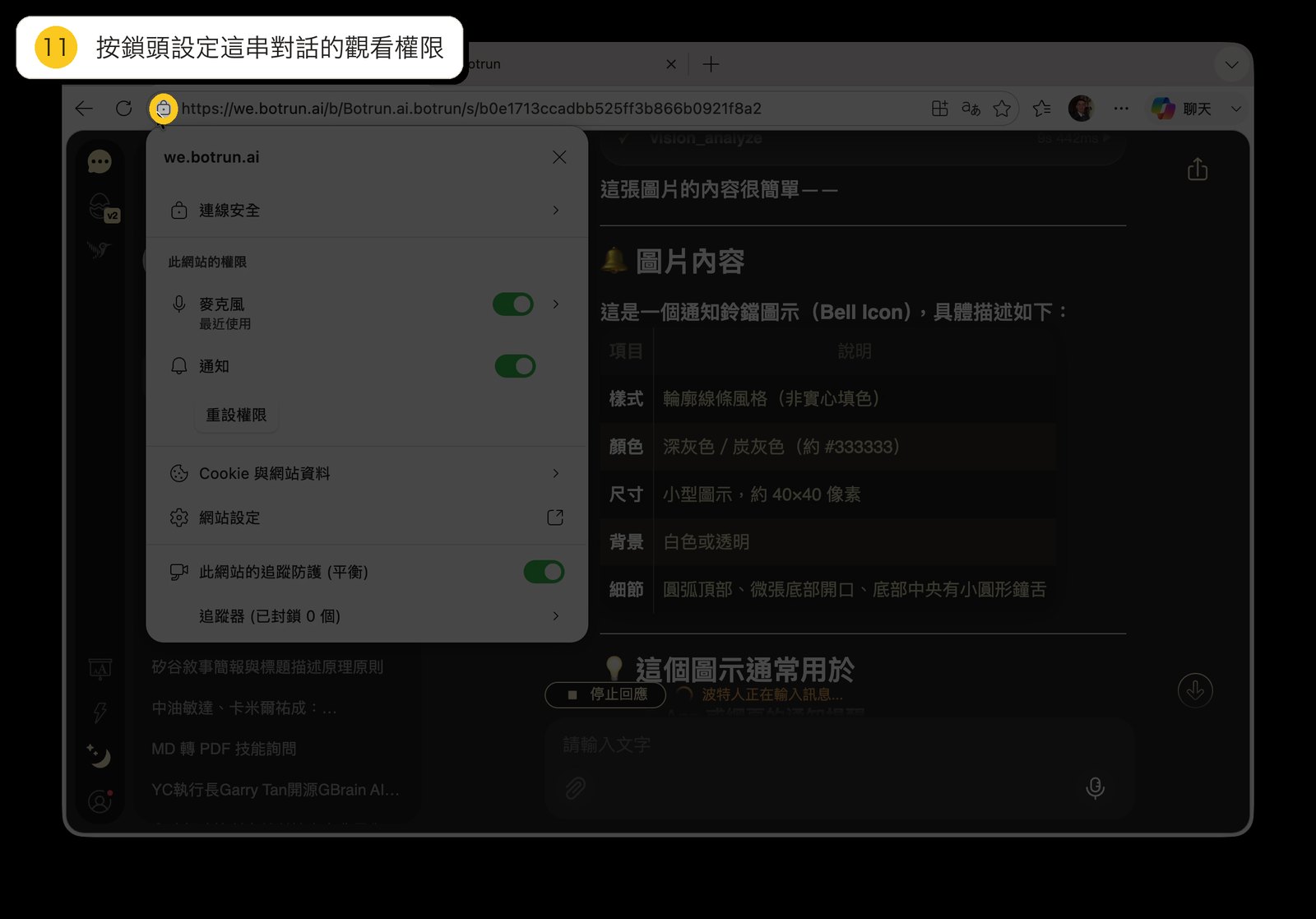Toggle the 麥克風 permission switch
The image size is (1316, 919).
pos(513,304)
